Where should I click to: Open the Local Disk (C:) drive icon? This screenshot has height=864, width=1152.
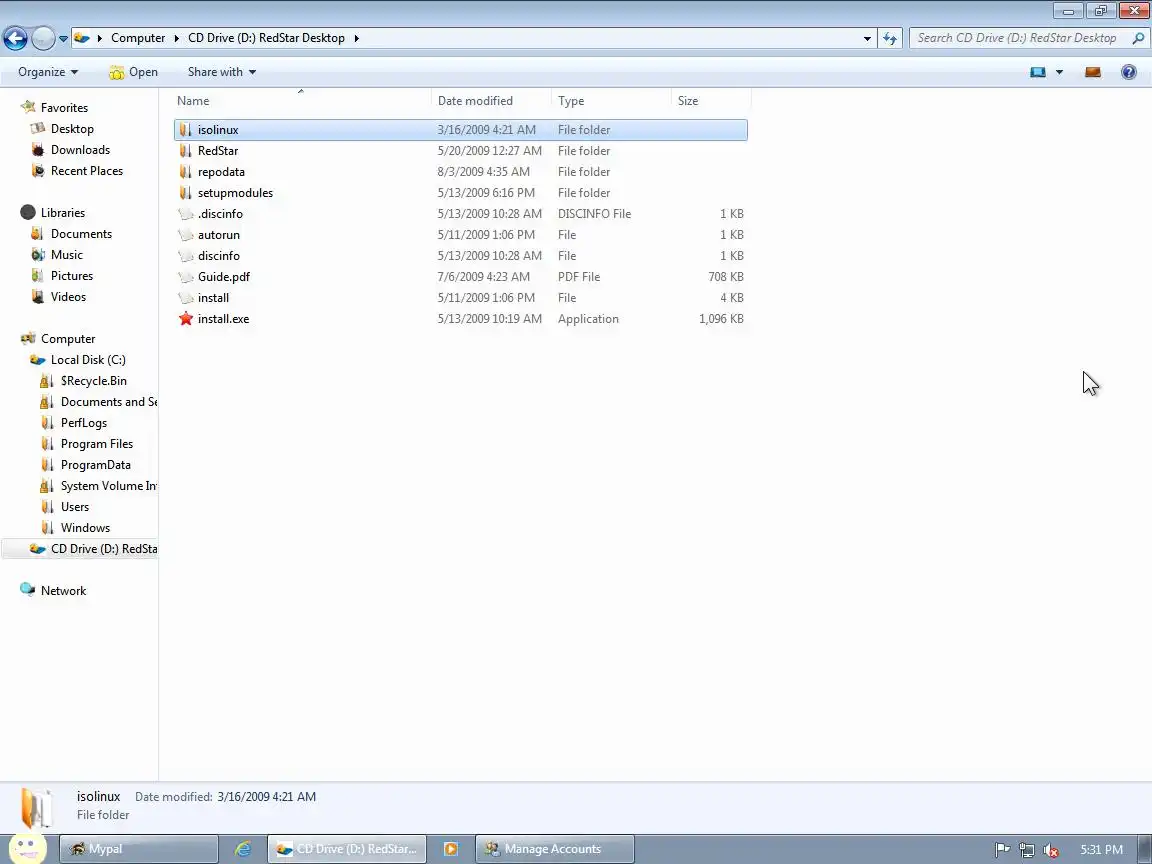click(x=37, y=360)
